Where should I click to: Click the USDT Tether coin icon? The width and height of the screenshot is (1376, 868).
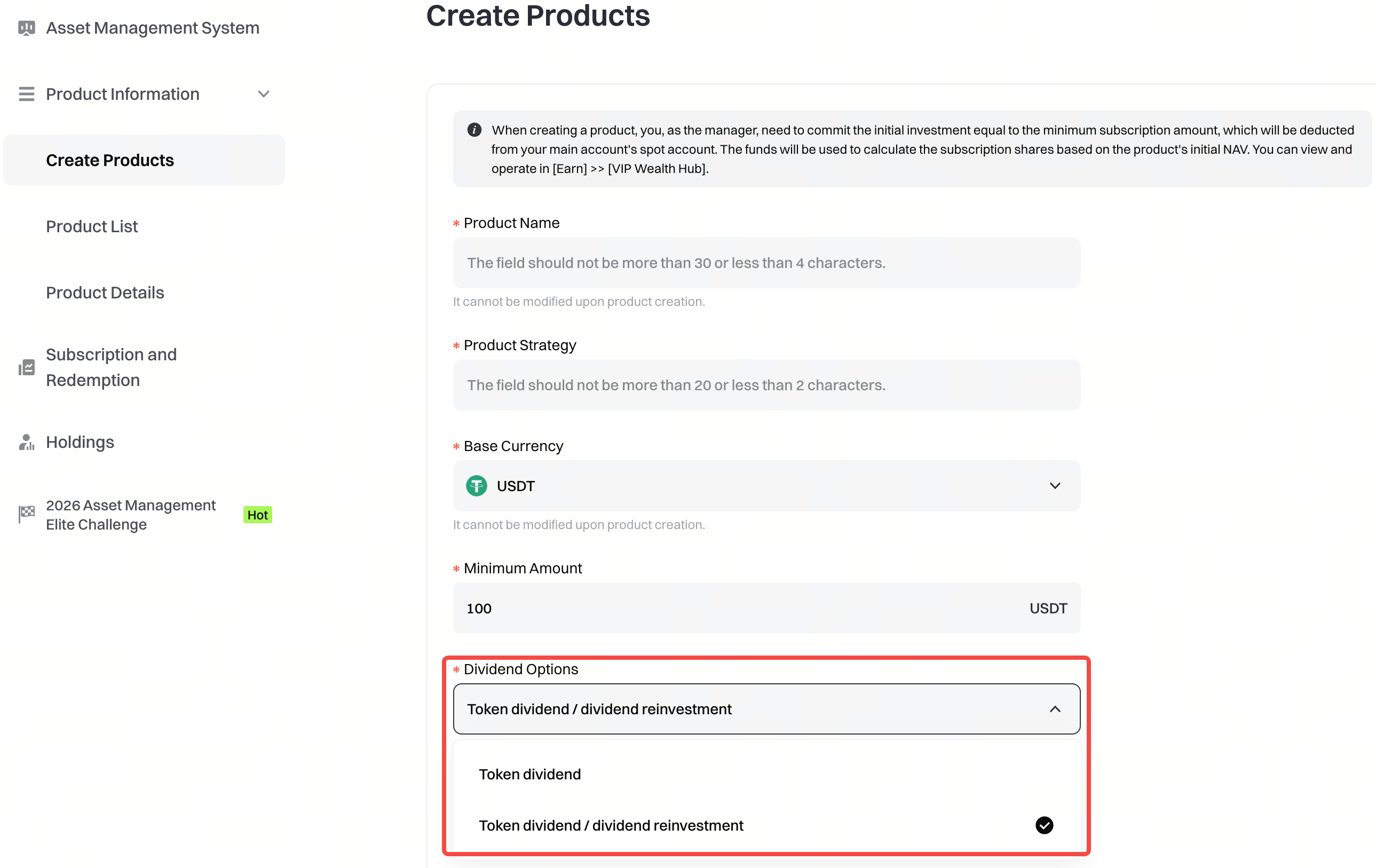tap(477, 486)
